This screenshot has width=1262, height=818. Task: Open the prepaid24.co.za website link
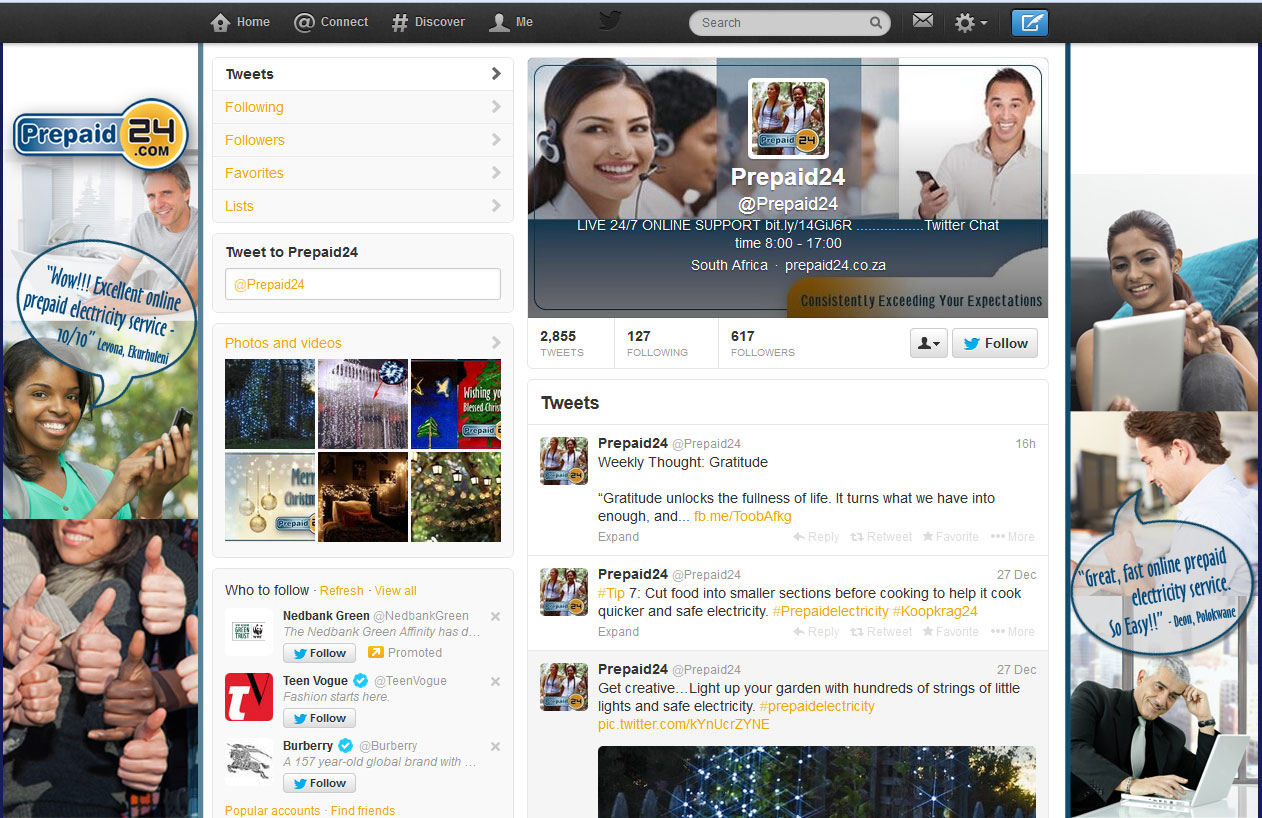click(835, 265)
